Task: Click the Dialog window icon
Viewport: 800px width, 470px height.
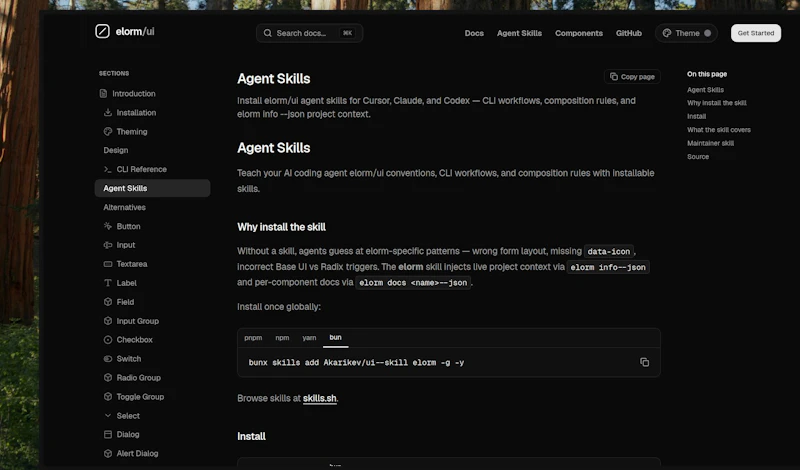Action: [108, 434]
